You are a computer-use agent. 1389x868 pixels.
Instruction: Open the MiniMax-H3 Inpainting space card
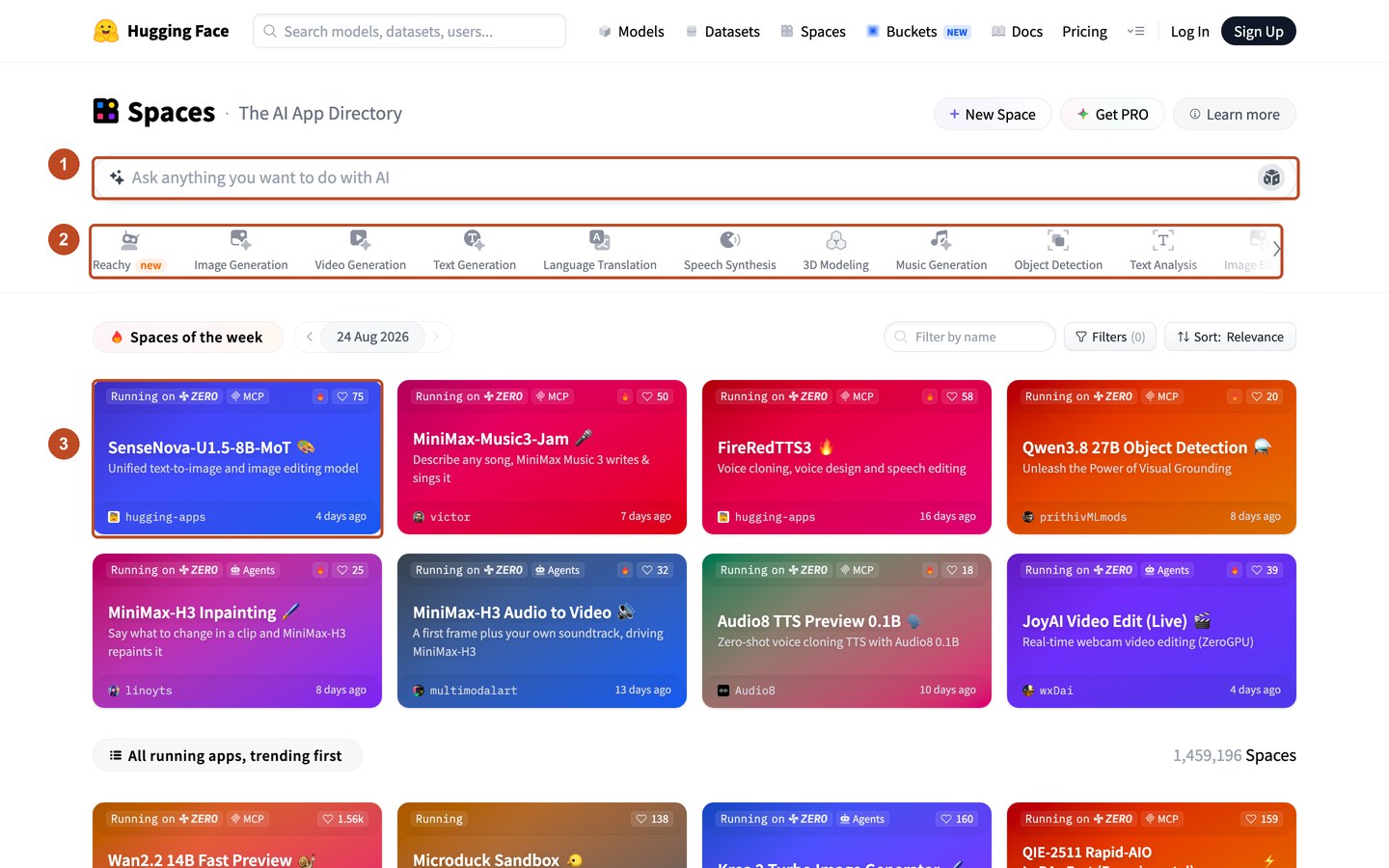pyautogui.click(x=237, y=631)
